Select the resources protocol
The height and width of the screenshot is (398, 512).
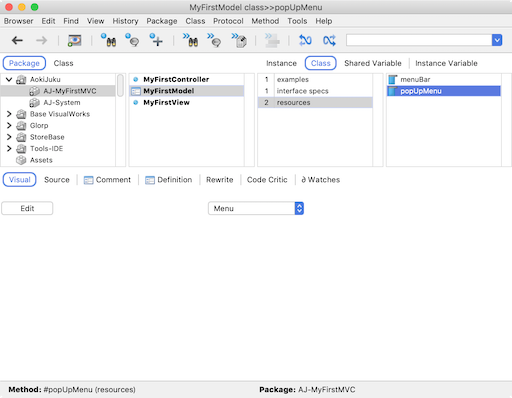[315, 102]
